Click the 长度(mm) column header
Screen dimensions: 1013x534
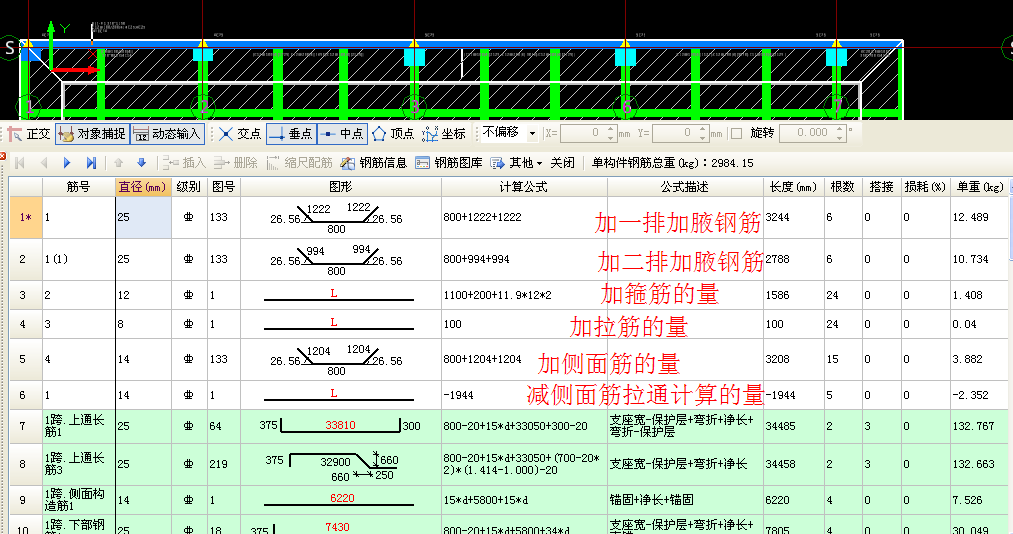[x=793, y=187]
